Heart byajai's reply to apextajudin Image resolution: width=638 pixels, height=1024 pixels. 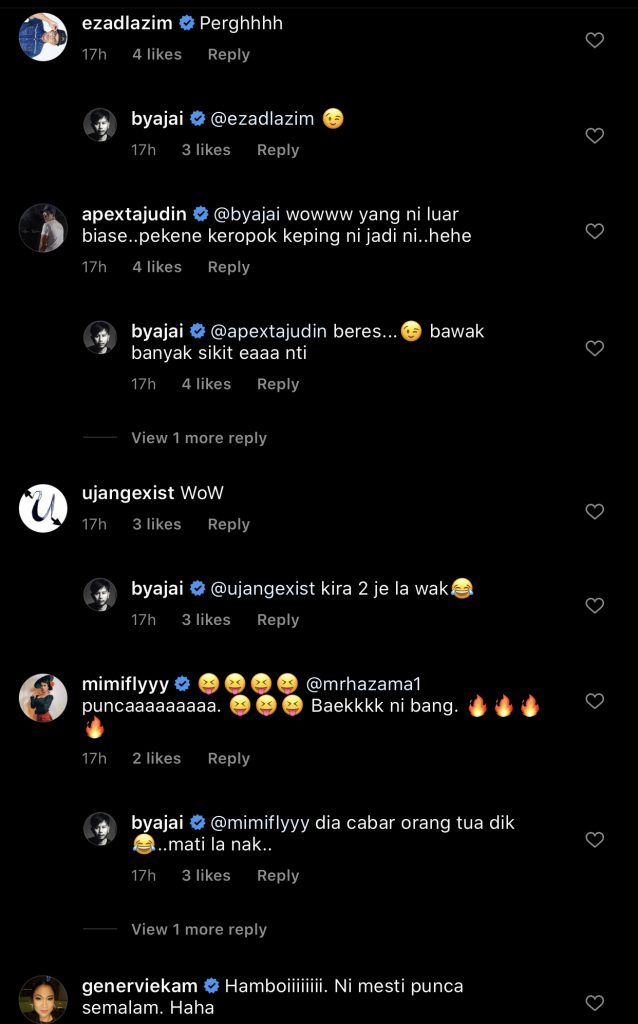coord(594,349)
